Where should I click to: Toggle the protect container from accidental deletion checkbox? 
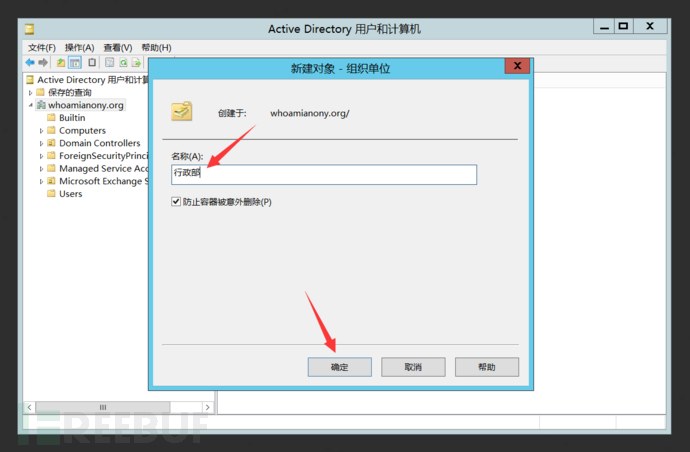[x=176, y=202]
